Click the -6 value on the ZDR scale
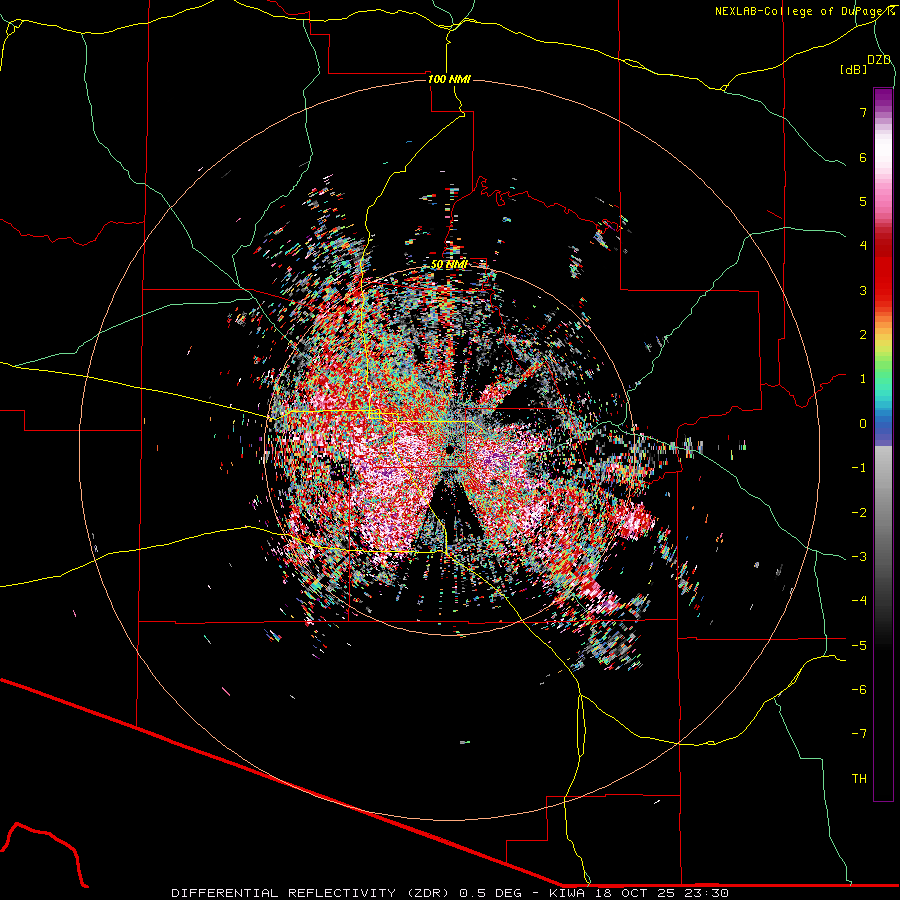The image size is (900, 900). (859, 690)
